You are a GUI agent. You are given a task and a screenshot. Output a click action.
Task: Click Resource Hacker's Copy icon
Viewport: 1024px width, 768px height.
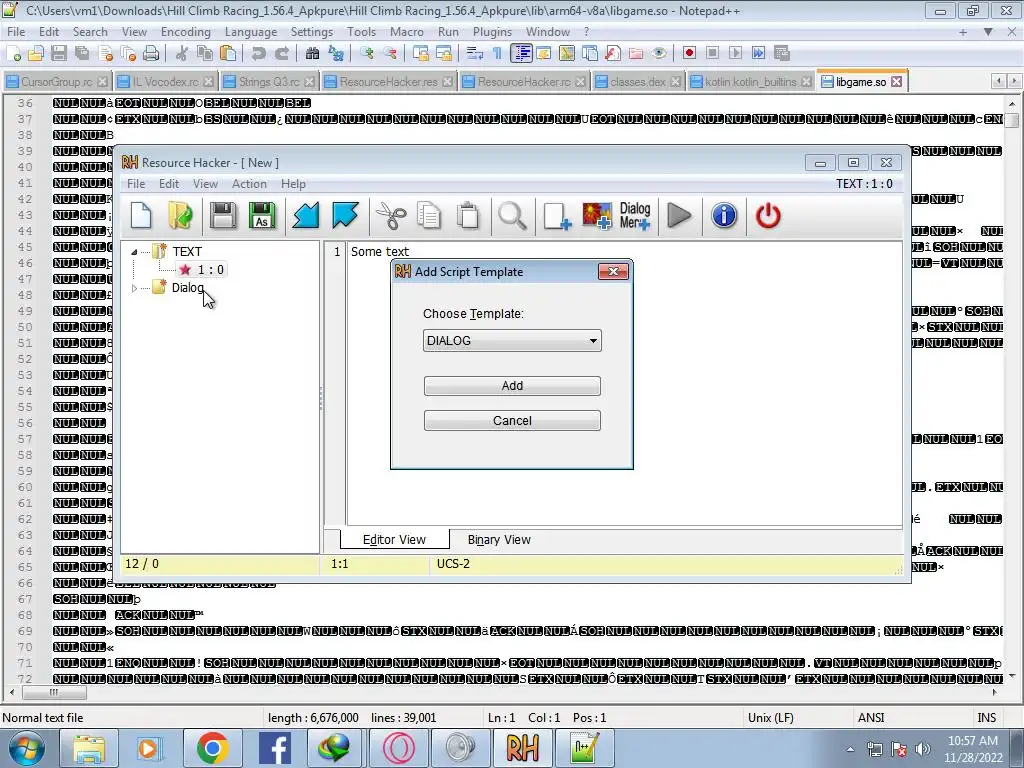(429, 216)
